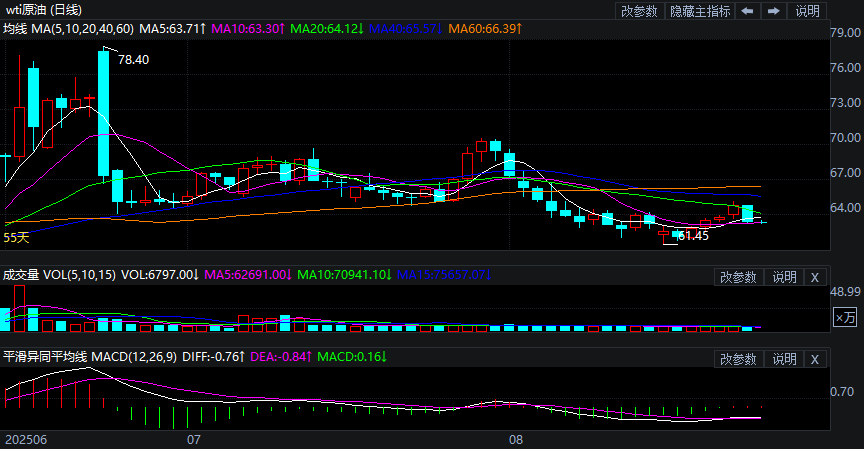Click the 61.45 low price marker
Screen dimensions: 864x449
(x=692, y=236)
